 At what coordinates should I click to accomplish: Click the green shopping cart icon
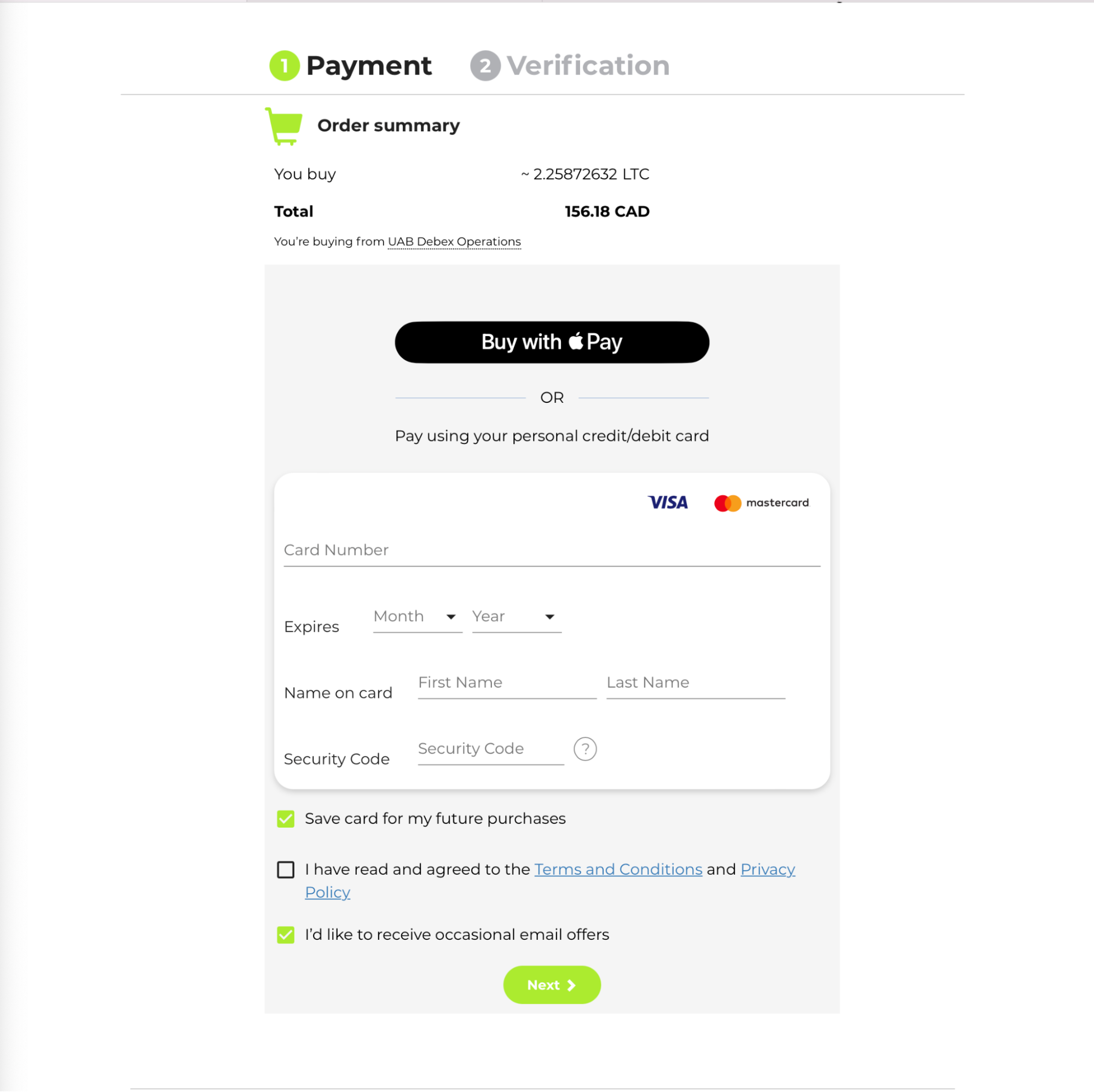pyautogui.click(x=283, y=126)
